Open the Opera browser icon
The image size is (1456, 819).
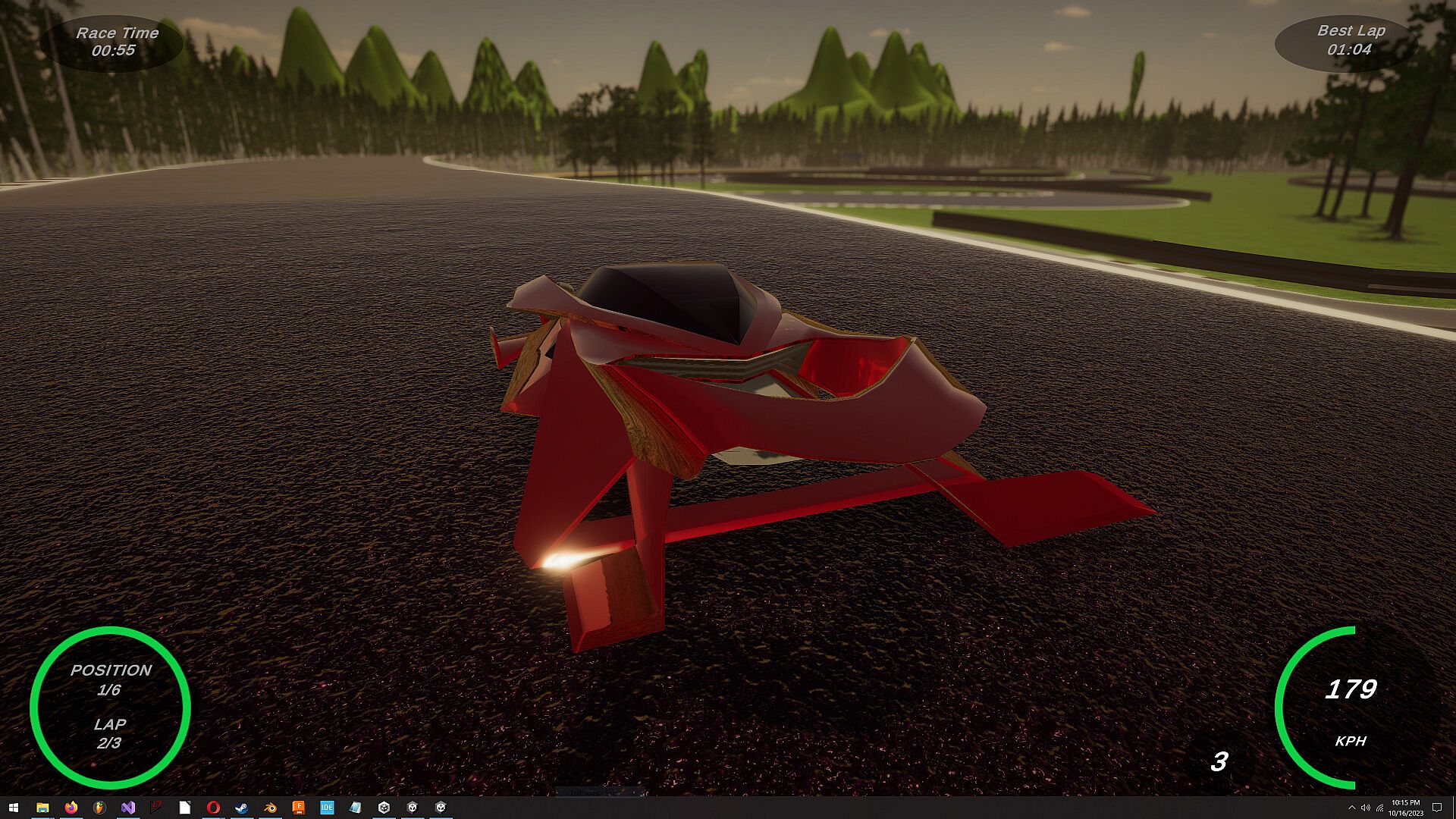click(213, 808)
